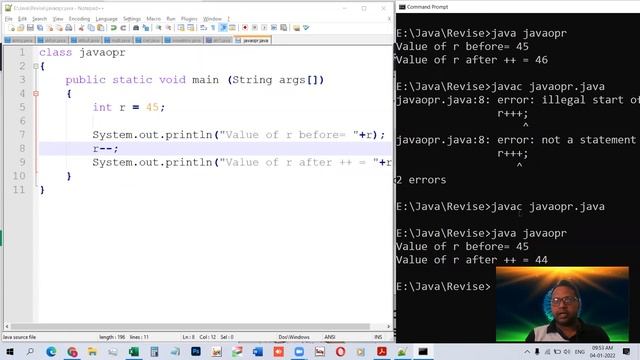The image size is (640, 360).
Task: Open the Macro menu
Action: (x=153, y=19)
